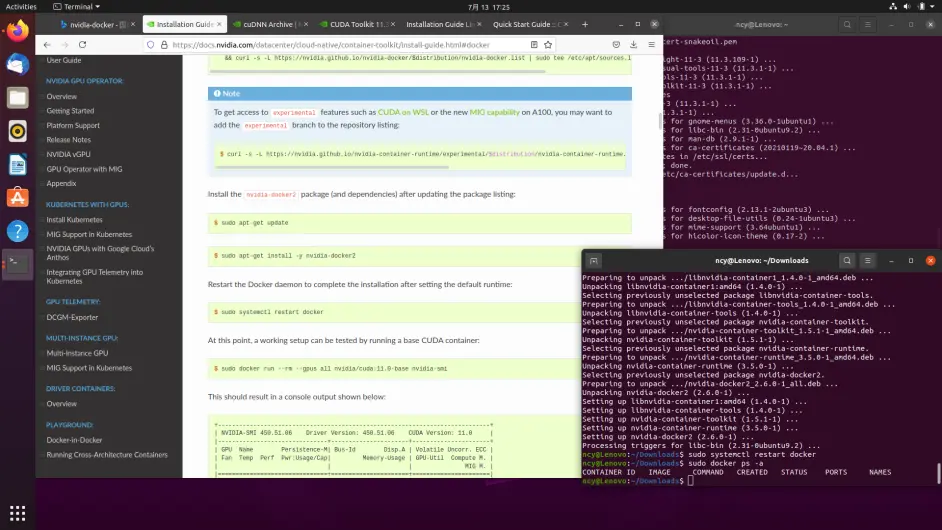Open the clock and calendar panel

[488, 7]
